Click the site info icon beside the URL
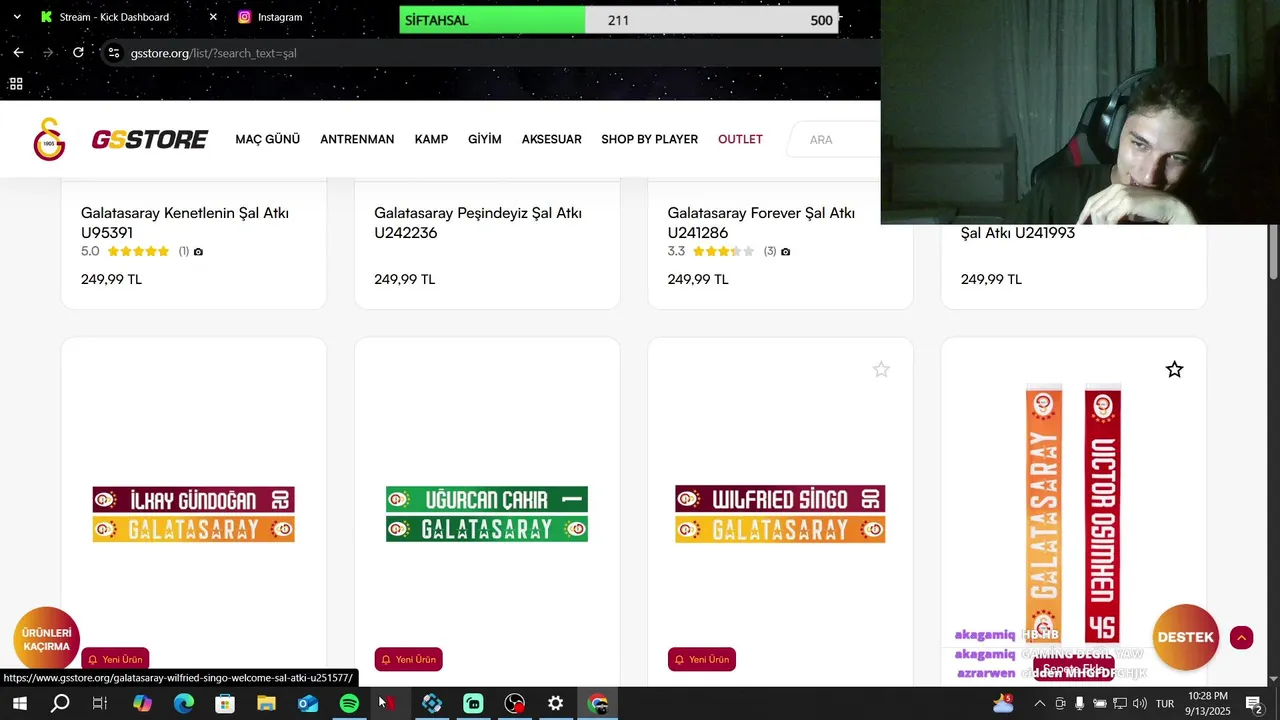The width and height of the screenshot is (1280, 720). coord(114,53)
